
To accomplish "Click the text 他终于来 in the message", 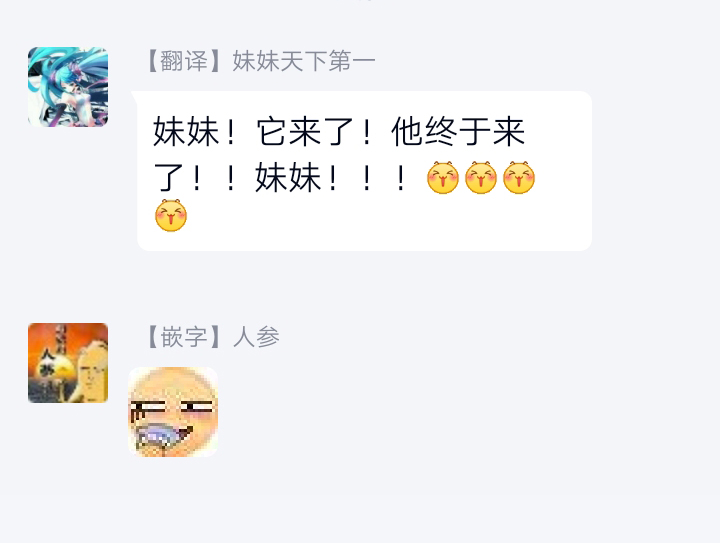I will [x=458, y=132].
